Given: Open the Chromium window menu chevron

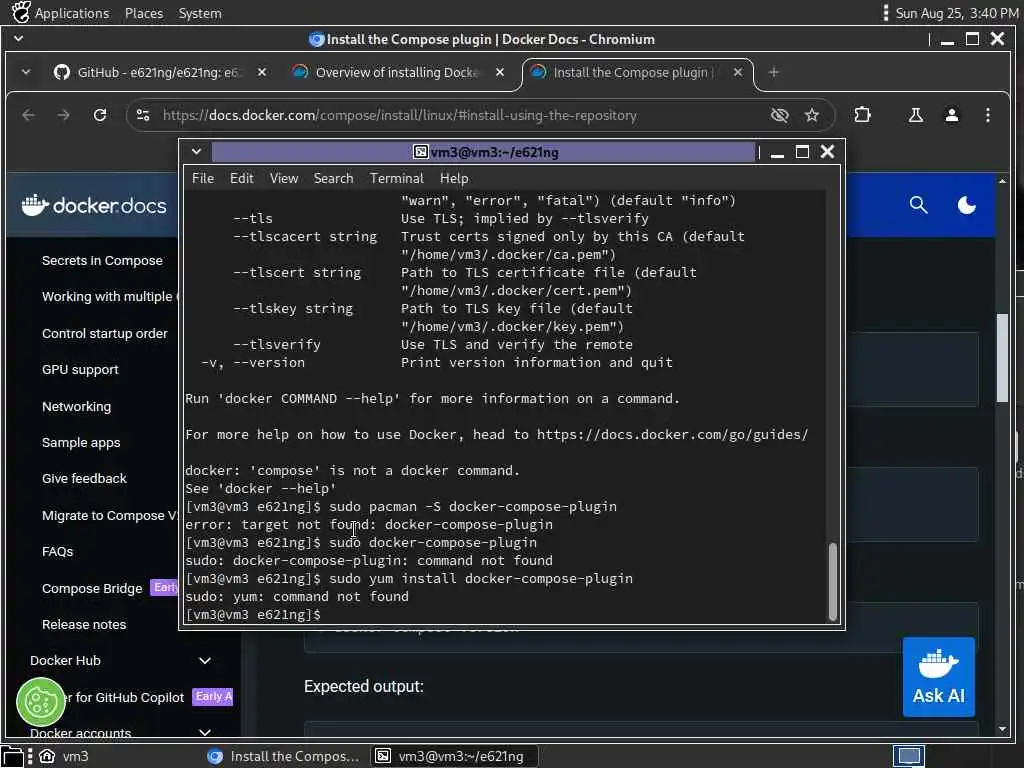Looking at the screenshot, I should pyautogui.click(x=18, y=39).
